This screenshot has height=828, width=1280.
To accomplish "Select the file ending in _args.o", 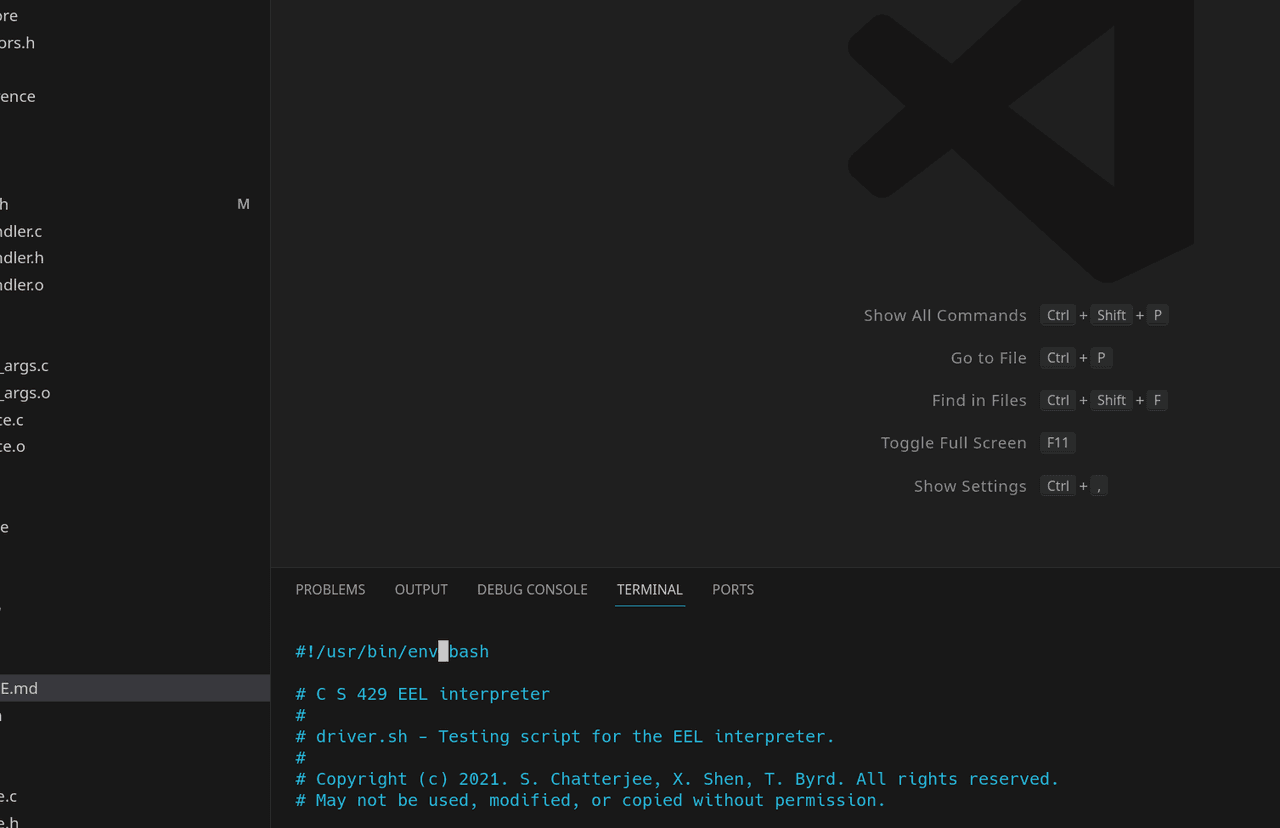I will click(25, 393).
